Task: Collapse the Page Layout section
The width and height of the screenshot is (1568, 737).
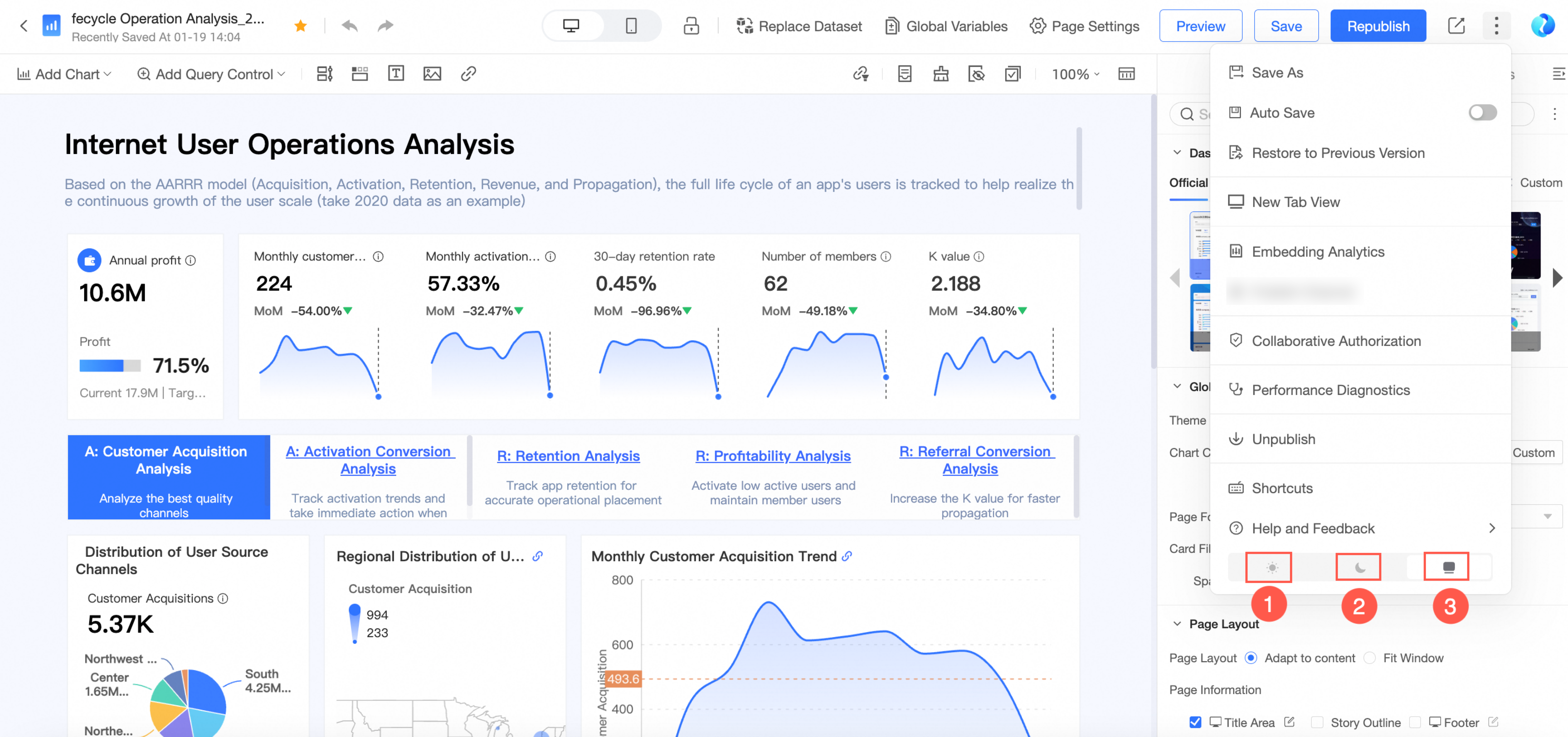Action: (x=1177, y=624)
